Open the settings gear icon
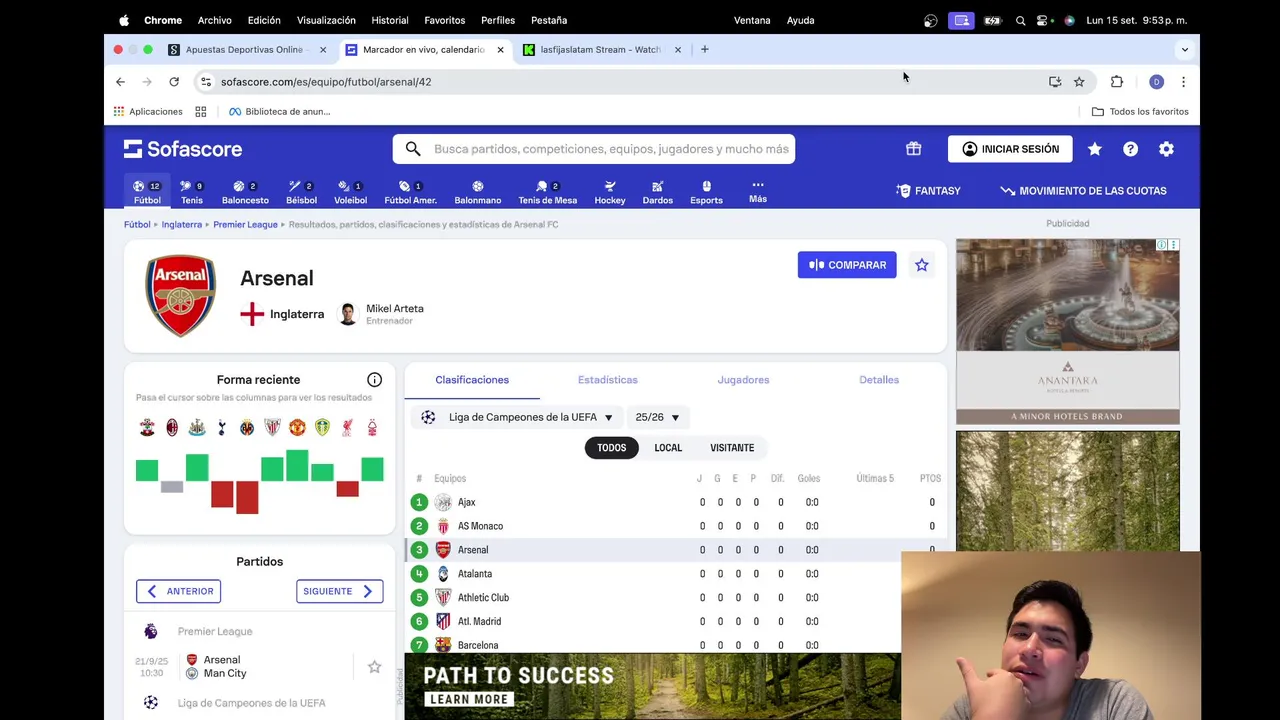Screen dimensions: 1280x720 1166,149
